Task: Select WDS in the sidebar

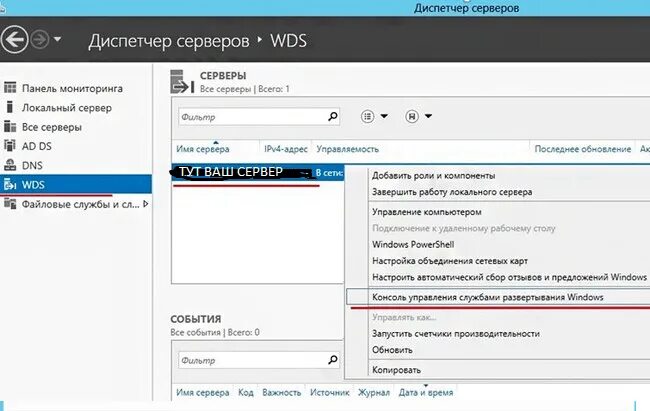Action: point(33,185)
